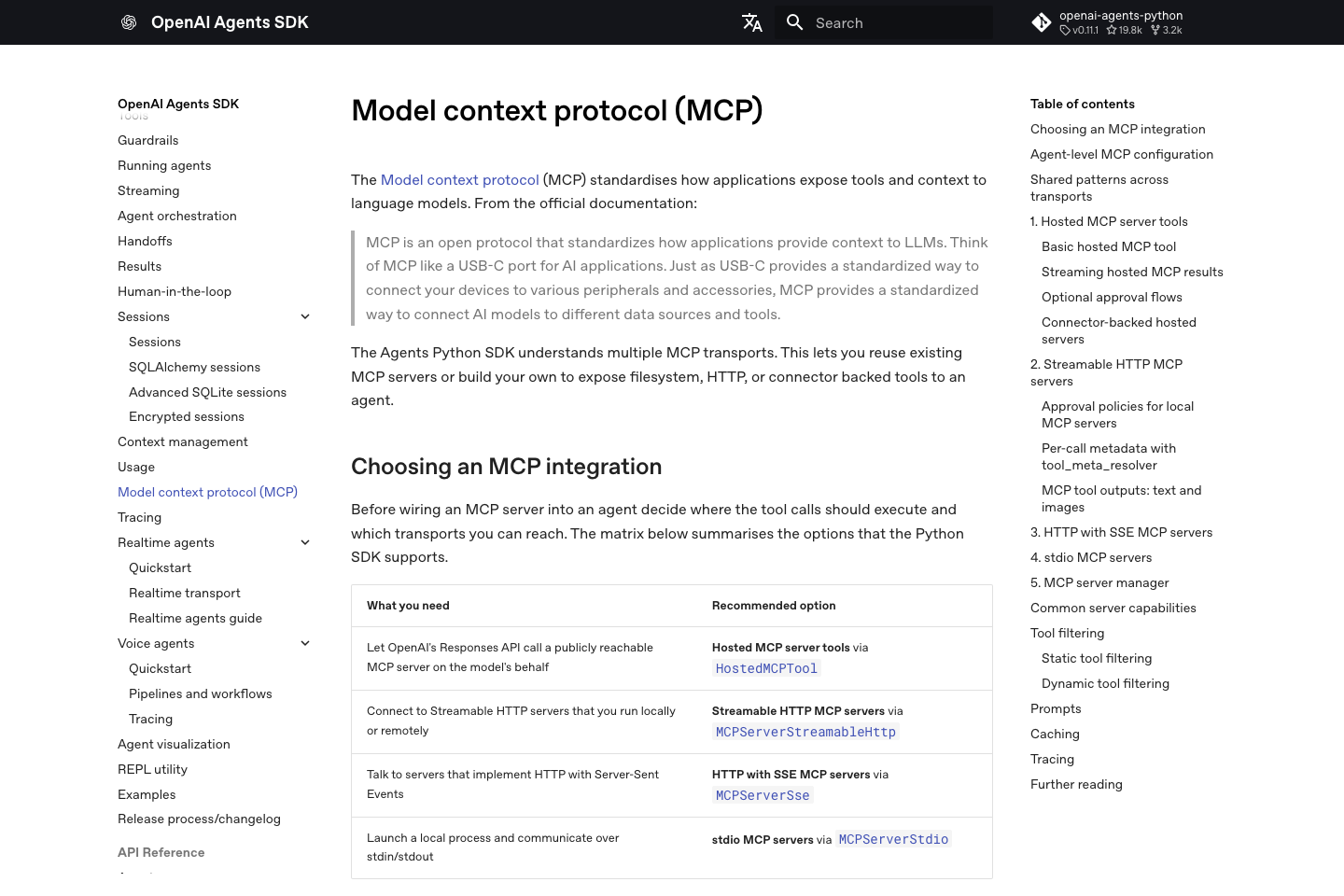The image size is (1344, 896).
Task: Click the OpenAI logo in the header
Action: click(x=129, y=22)
